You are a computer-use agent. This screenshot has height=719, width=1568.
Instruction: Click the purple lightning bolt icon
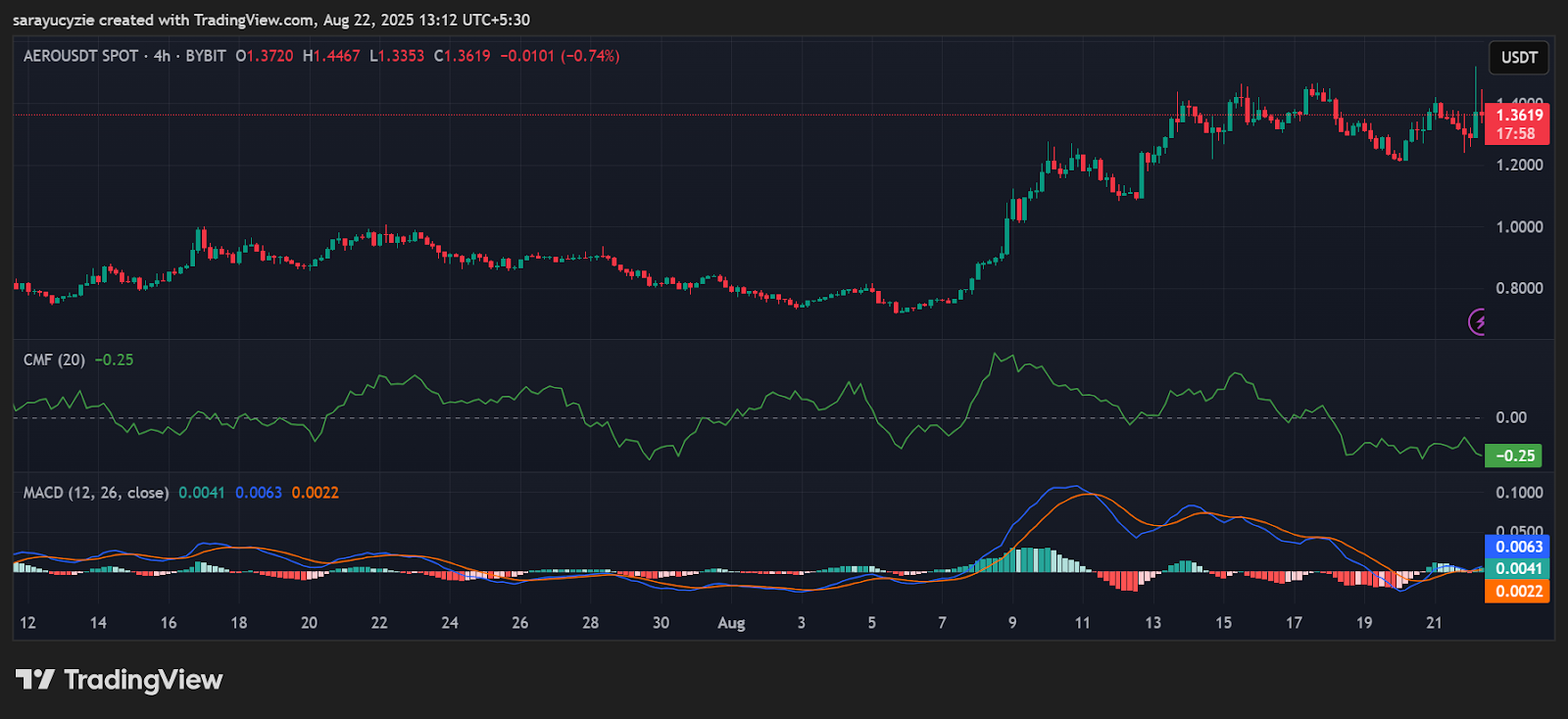1478,321
